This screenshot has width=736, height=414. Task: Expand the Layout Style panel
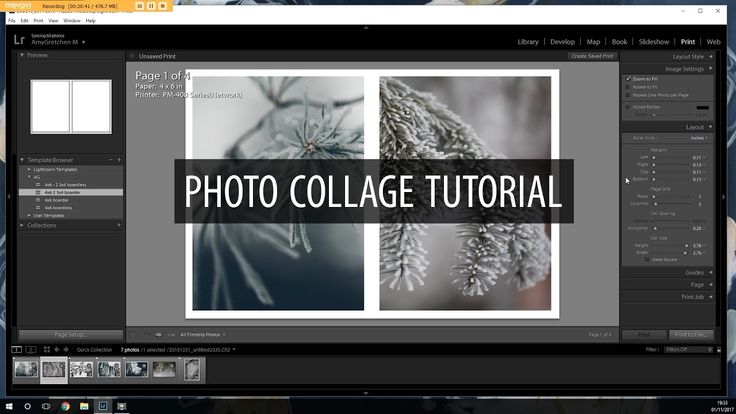[x=711, y=56]
